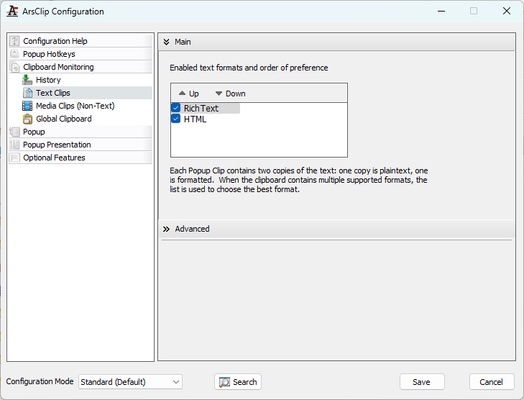Click the Main header text

point(183,42)
